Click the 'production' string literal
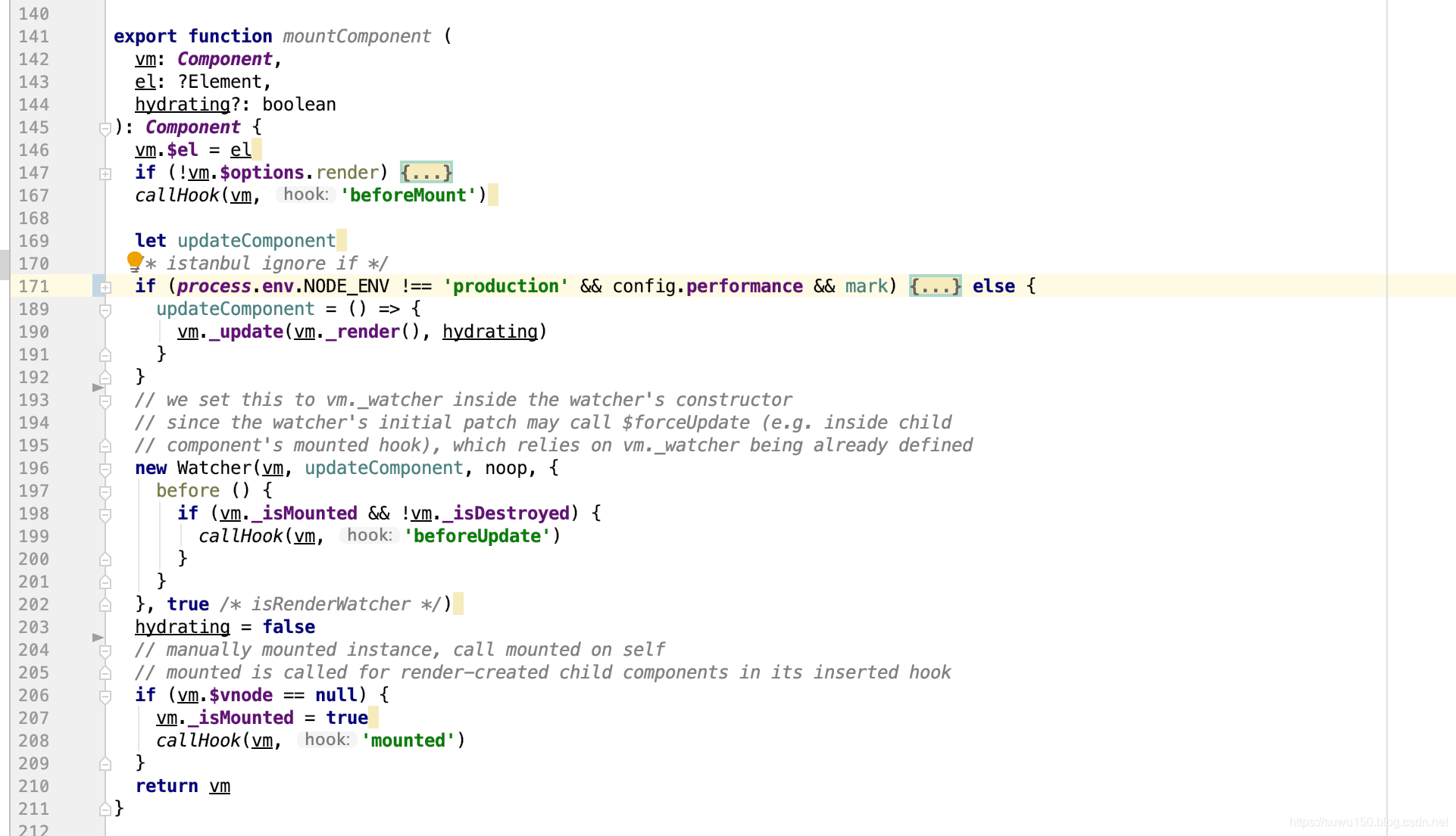 (x=505, y=286)
